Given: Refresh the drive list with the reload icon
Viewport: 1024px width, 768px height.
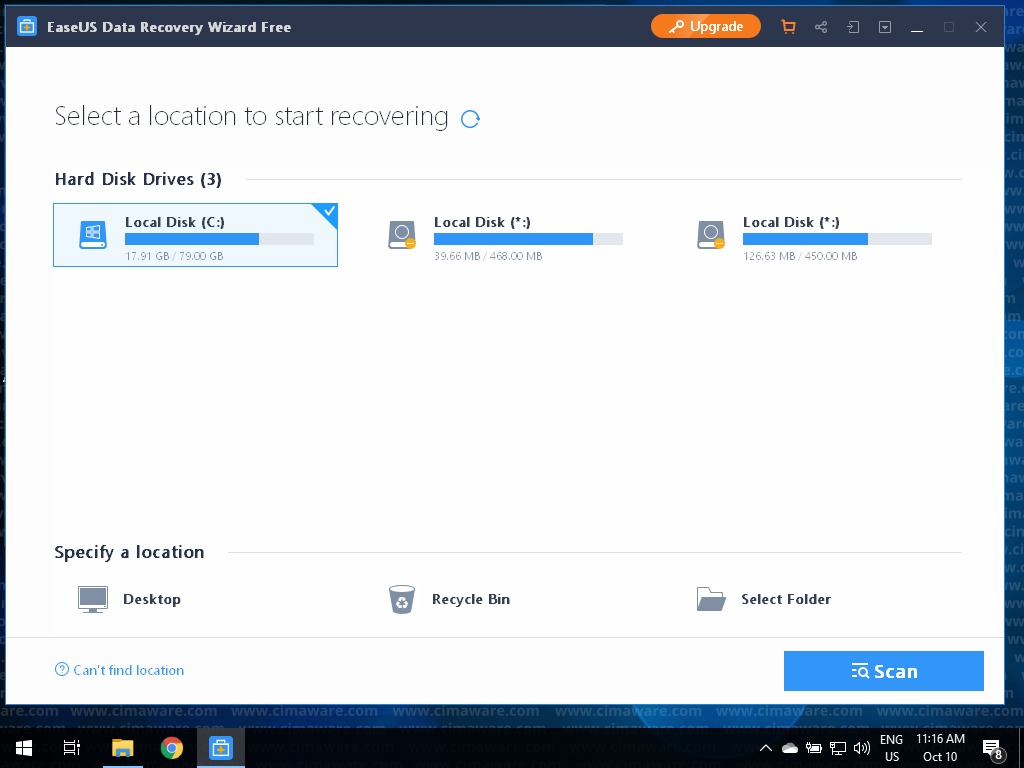Looking at the screenshot, I should pos(470,119).
